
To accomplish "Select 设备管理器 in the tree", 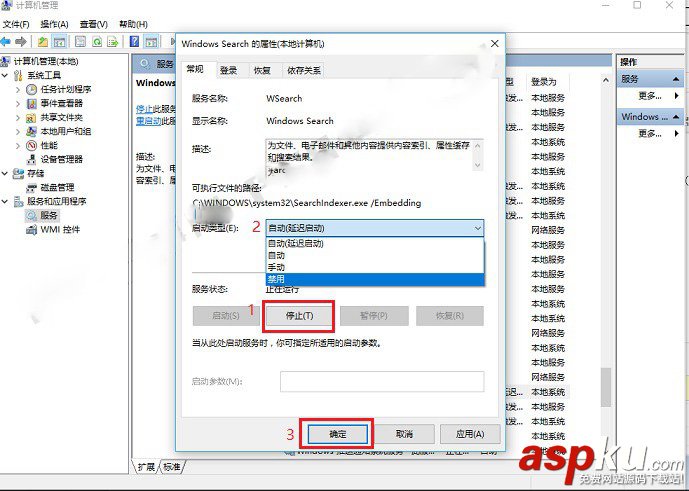I will (61, 159).
